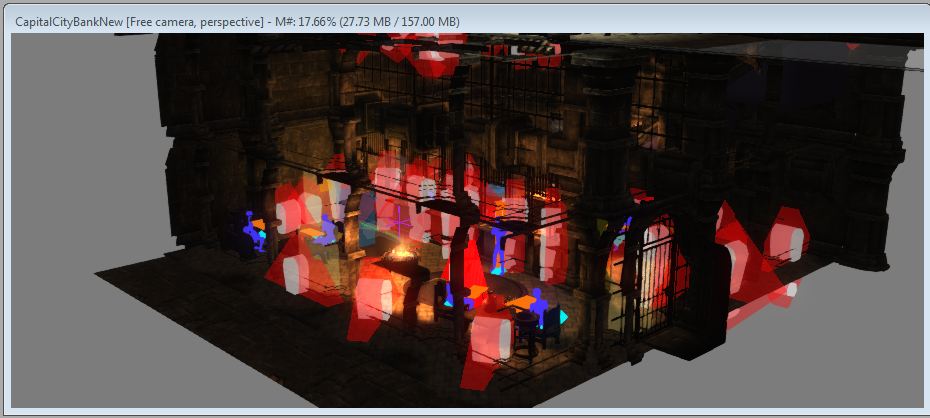Select the blue figure seated at the front table
Viewport: 930px width, 418px height.
pyautogui.click(x=538, y=308)
